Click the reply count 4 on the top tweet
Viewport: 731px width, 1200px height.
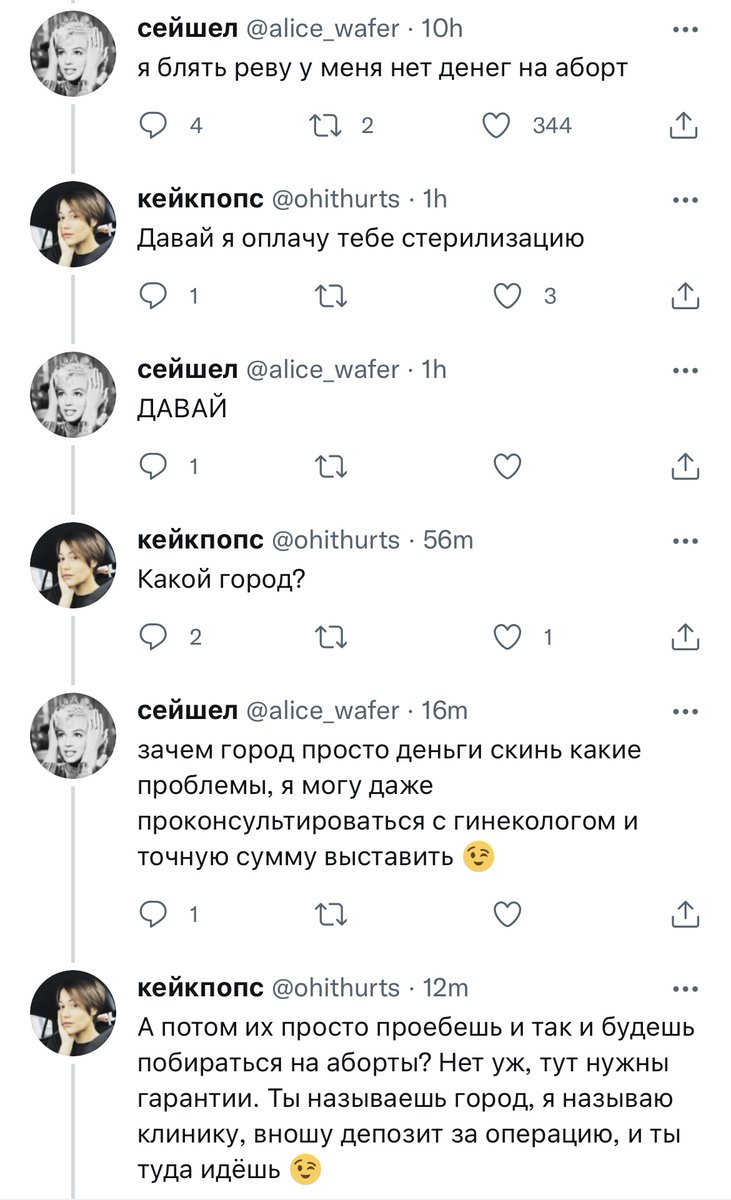click(197, 125)
